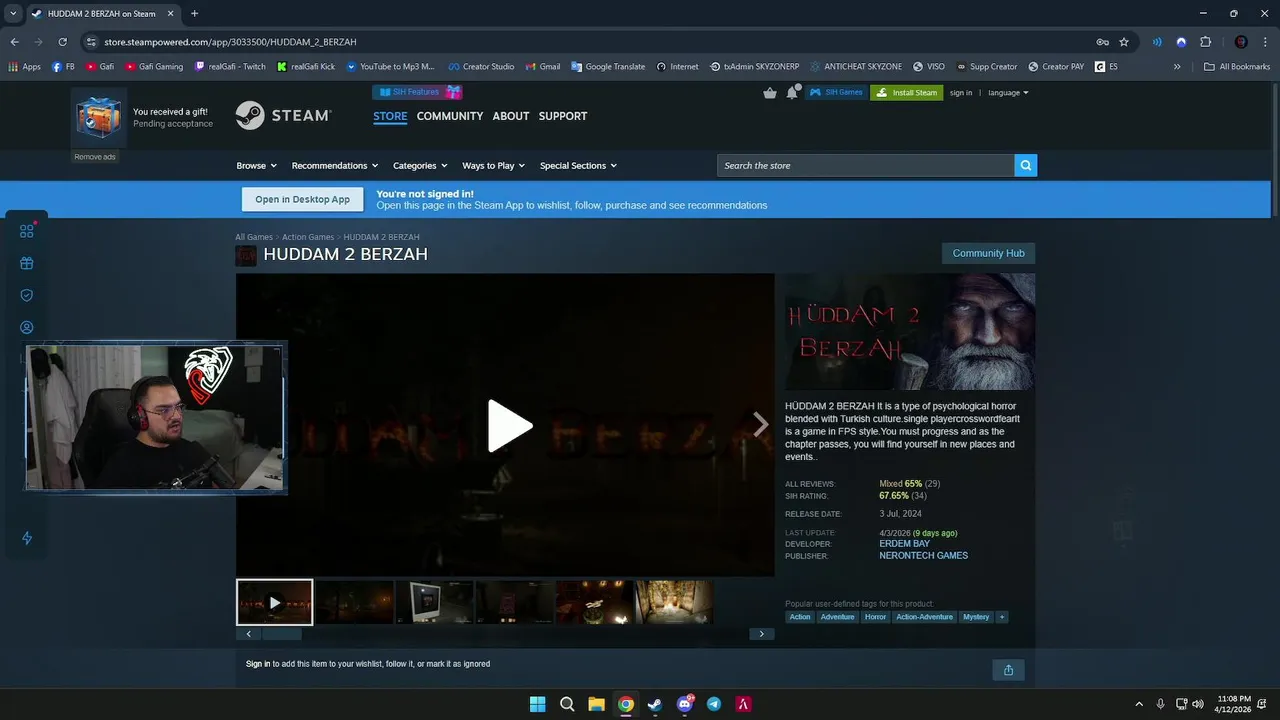Viewport: 1280px width, 720px height.
Task: Click the Remove ads label
Action: (x=95, y=157)
